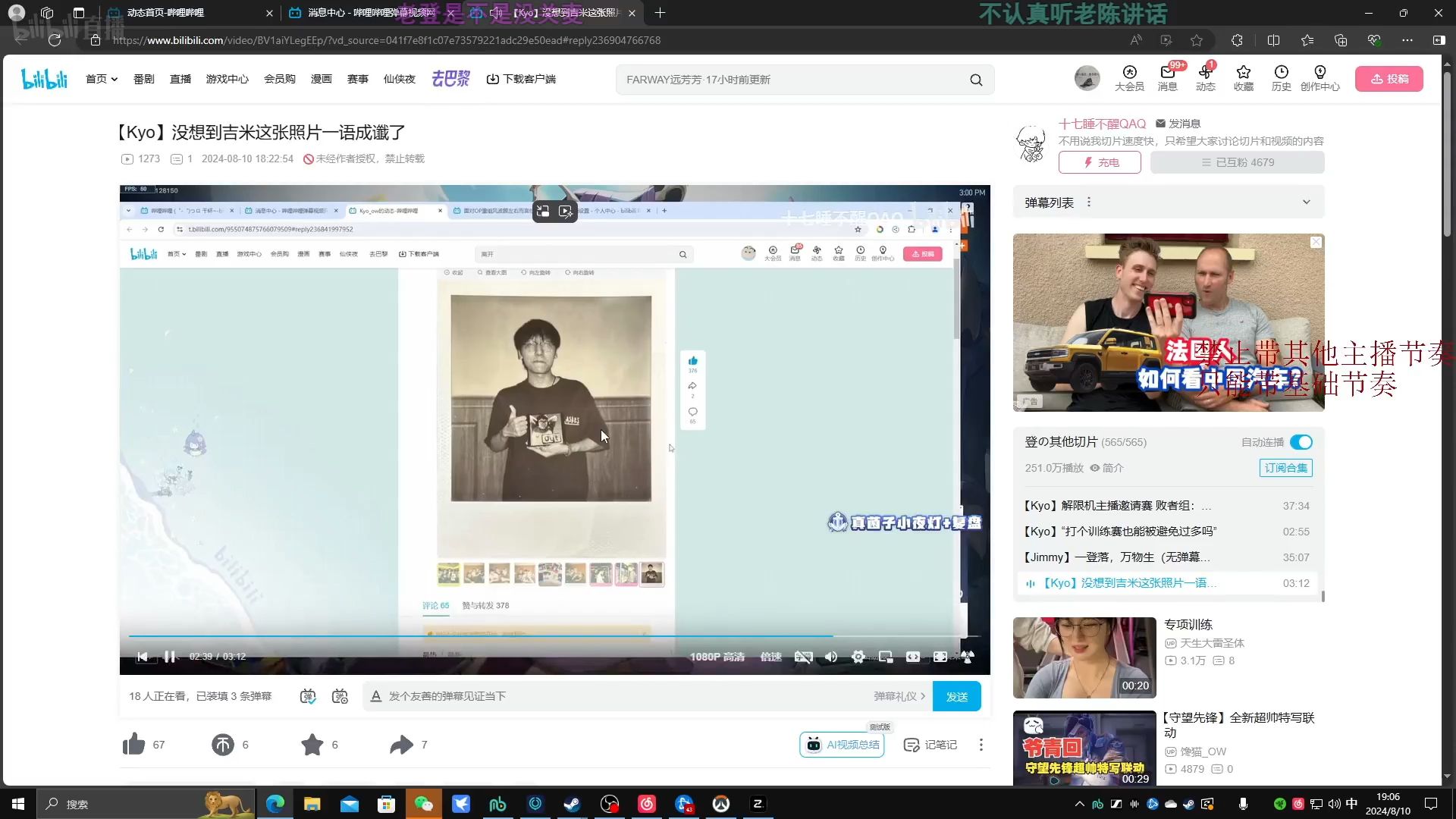
Task: Click the search magnifier icon
Action: pos(976,80)
